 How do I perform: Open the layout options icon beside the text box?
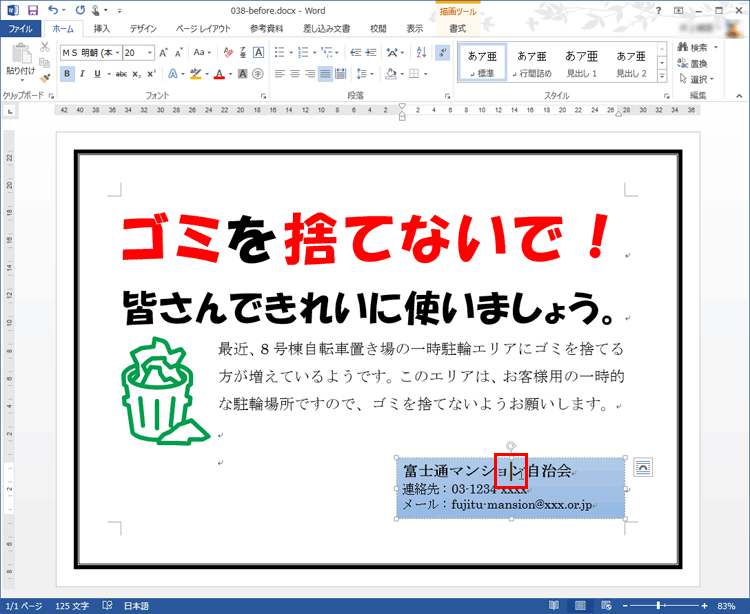(643, 467)
